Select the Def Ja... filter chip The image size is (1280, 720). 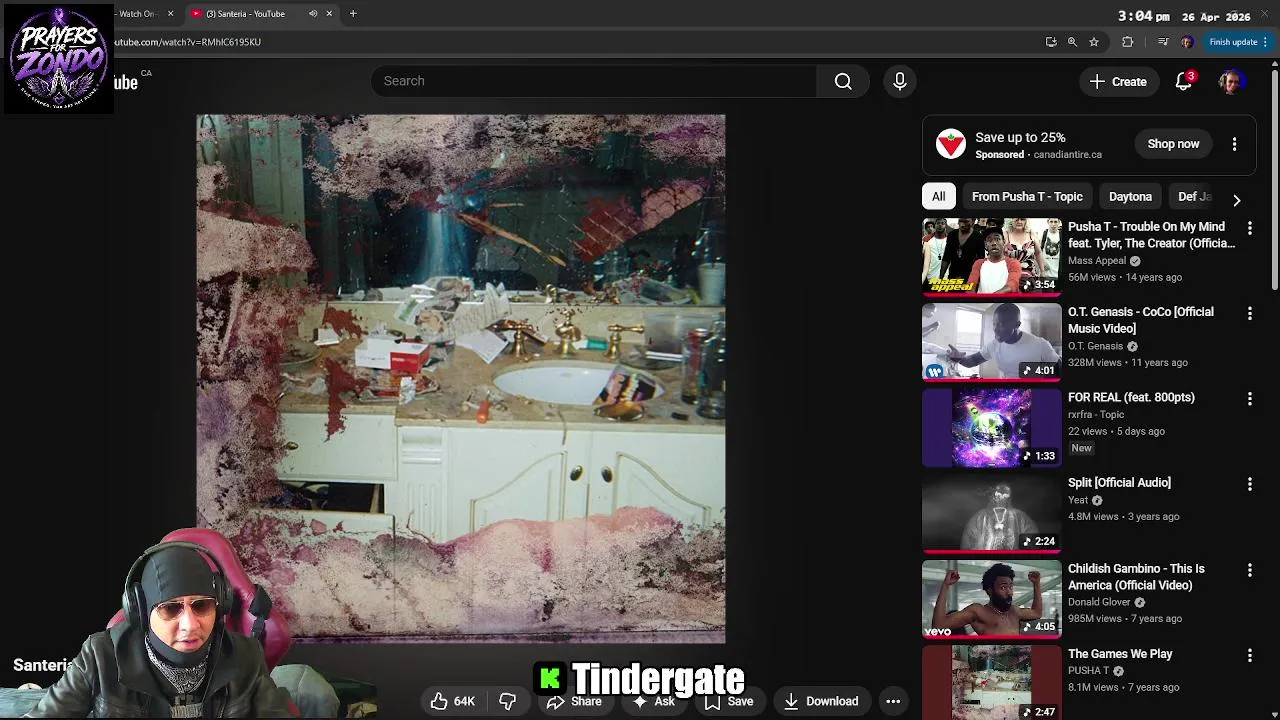coord(1194,197)
